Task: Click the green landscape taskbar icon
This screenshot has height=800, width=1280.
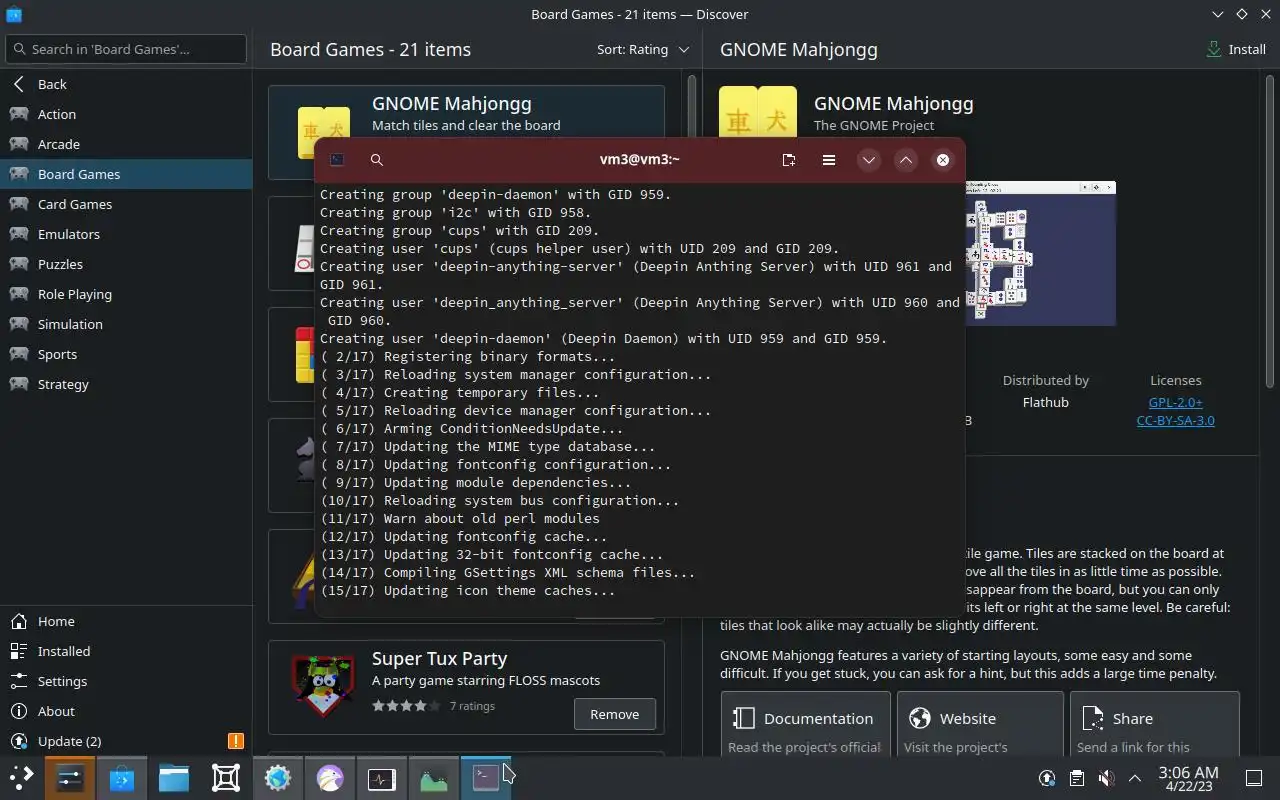Action: [434, 777]
